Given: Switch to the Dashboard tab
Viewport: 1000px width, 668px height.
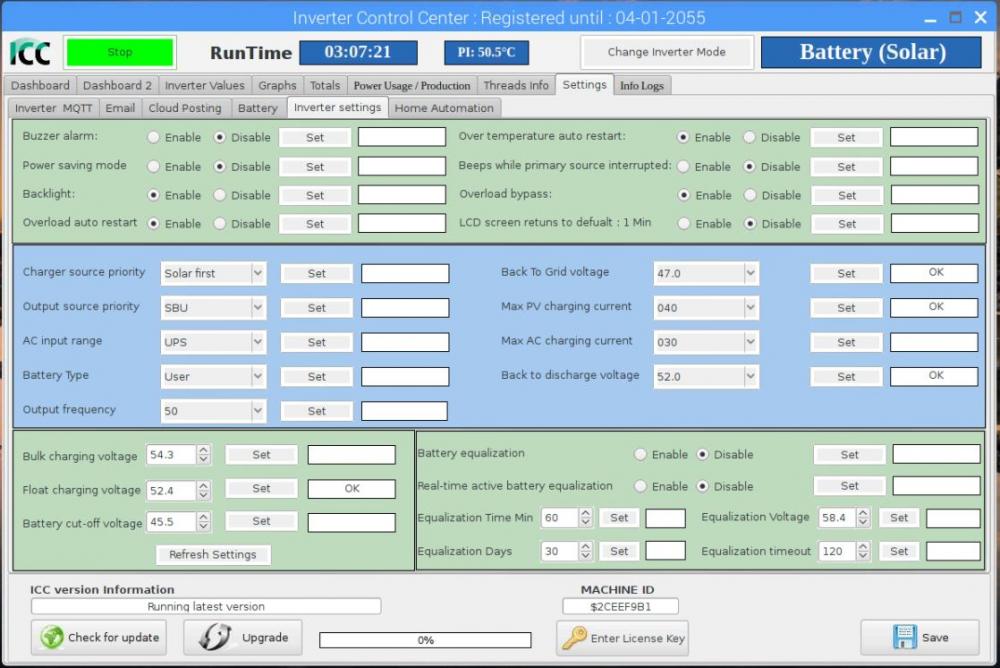Looking at the screenshot, I should [x=40, y=85].
